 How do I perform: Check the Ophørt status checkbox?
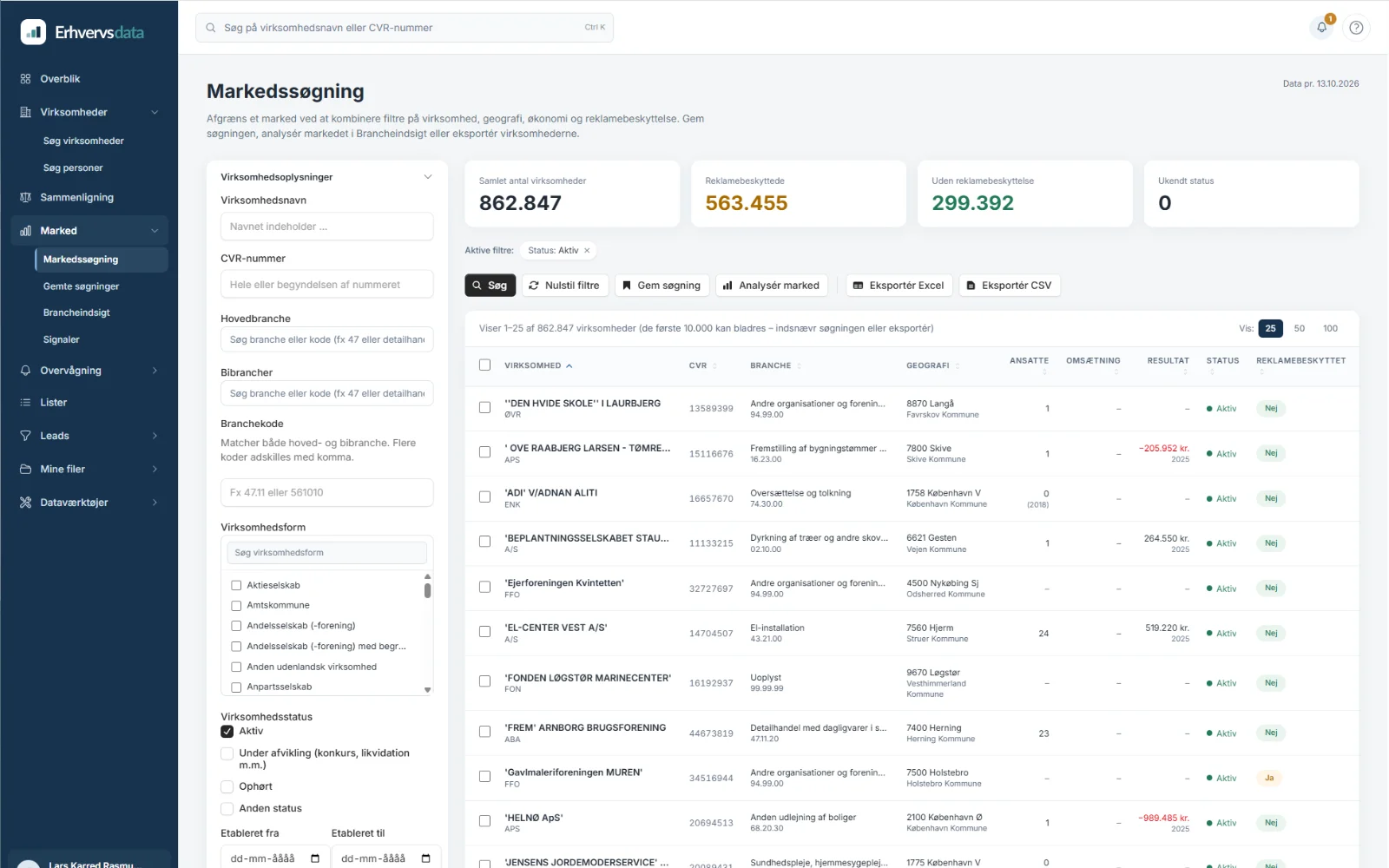(x=227, y=787)
